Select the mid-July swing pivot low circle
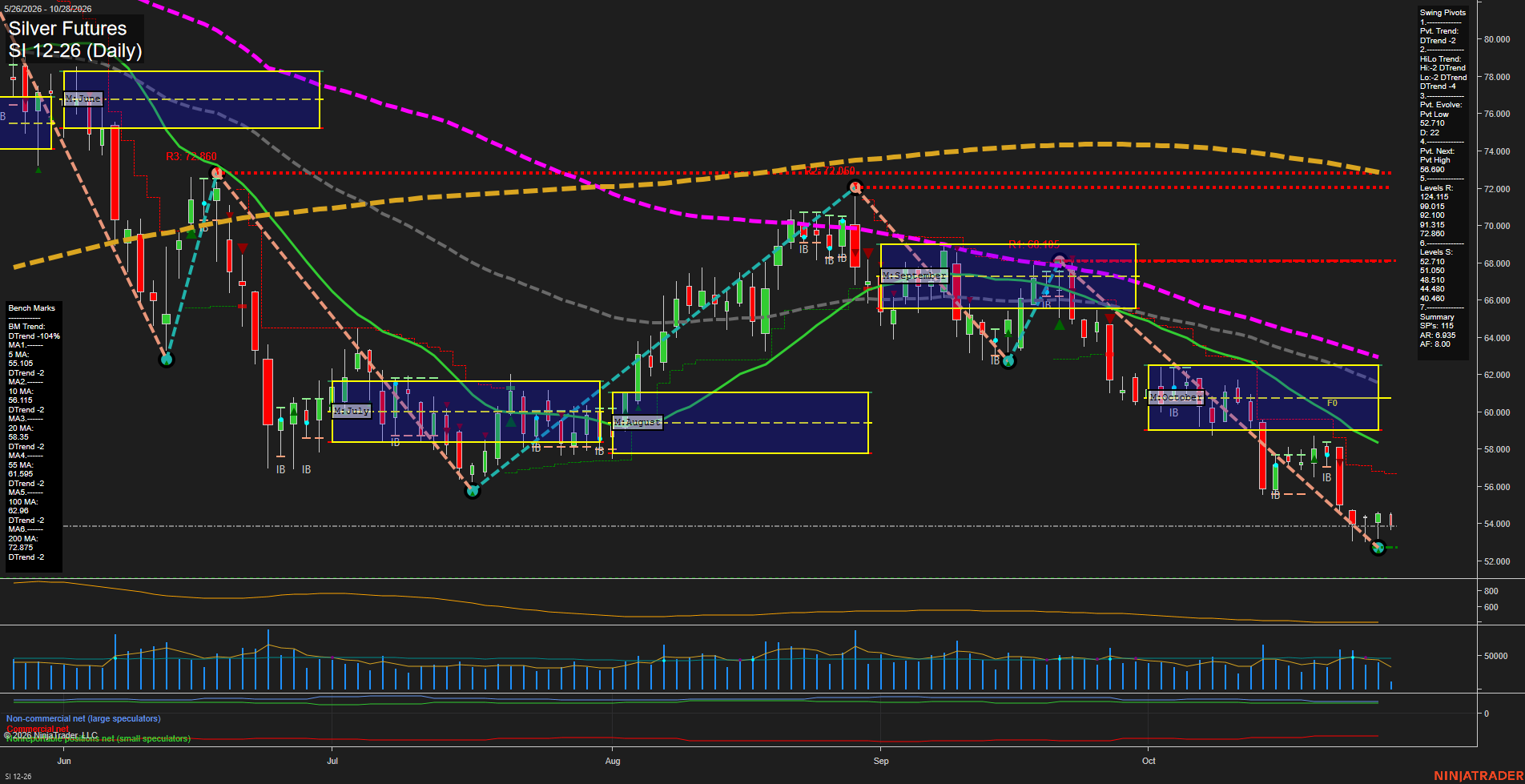Viewport: 1525px width, 784px height. coord(473,491)
